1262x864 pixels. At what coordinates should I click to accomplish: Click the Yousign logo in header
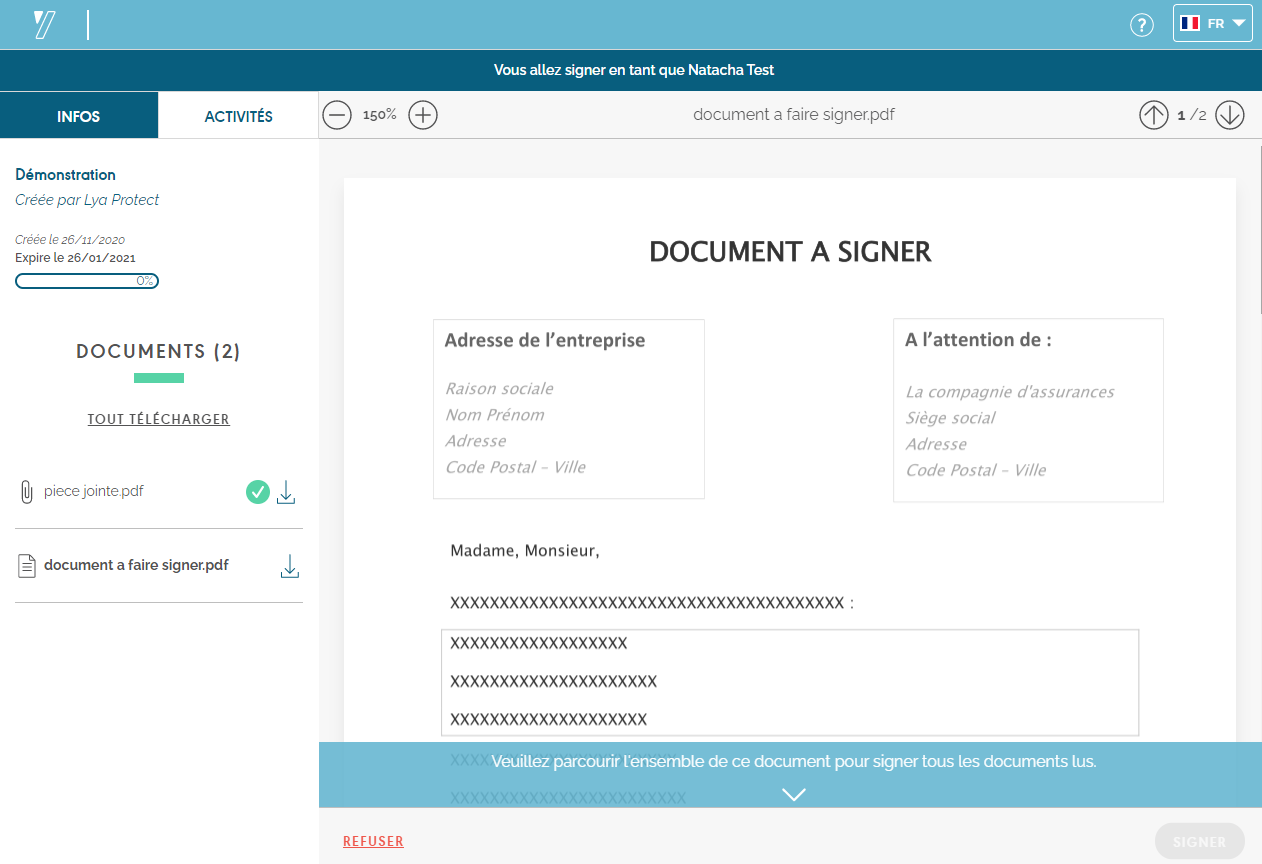[x=44, y=25]
